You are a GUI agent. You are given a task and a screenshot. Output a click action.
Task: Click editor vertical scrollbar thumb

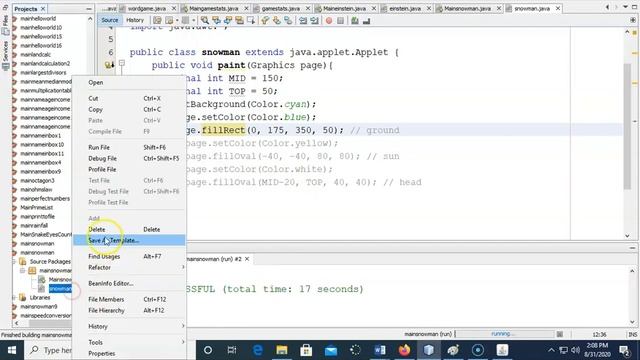point(627,127)
